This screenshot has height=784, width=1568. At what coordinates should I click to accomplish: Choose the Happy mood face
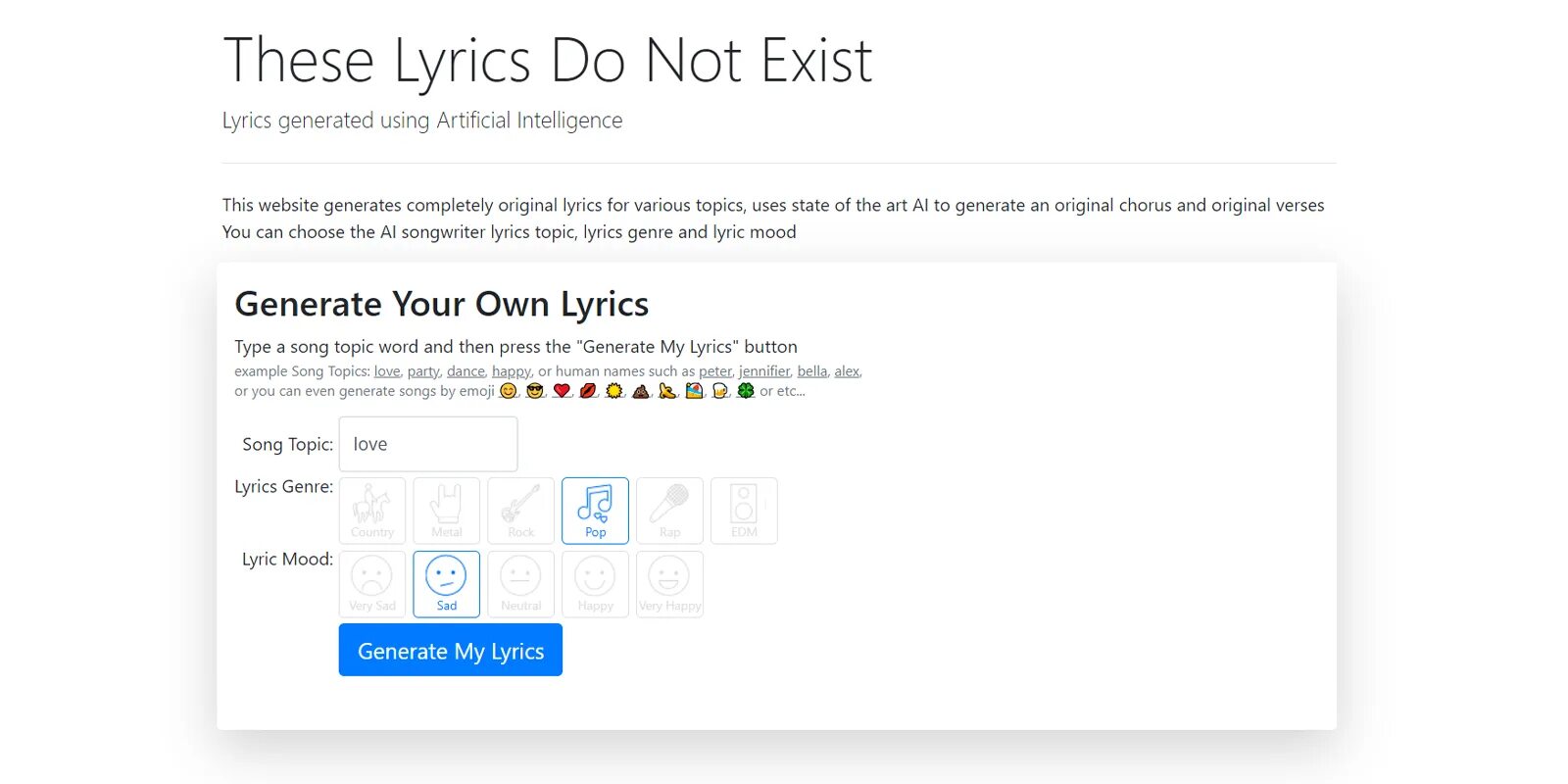595,584
